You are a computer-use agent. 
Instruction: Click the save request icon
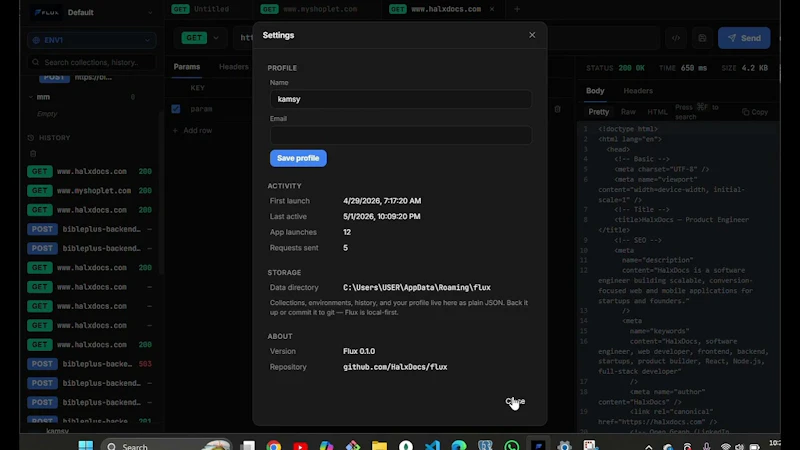(703, 38)
